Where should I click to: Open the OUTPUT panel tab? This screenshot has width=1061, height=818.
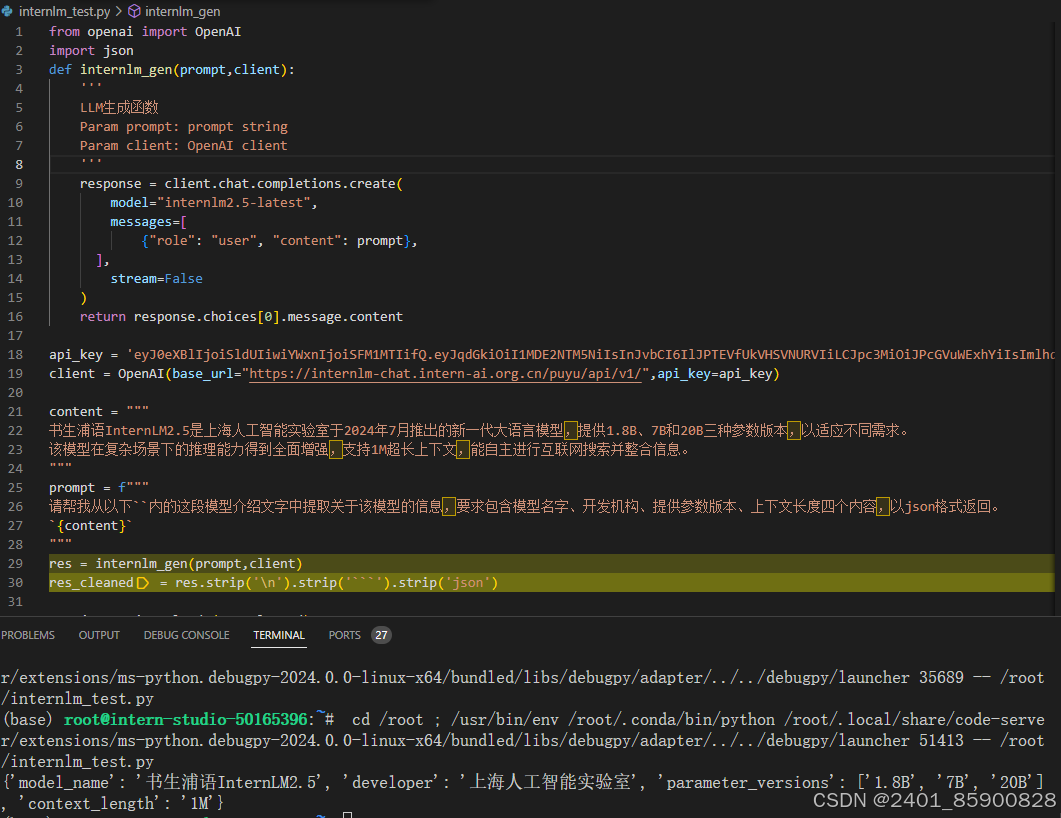[98, 634]
